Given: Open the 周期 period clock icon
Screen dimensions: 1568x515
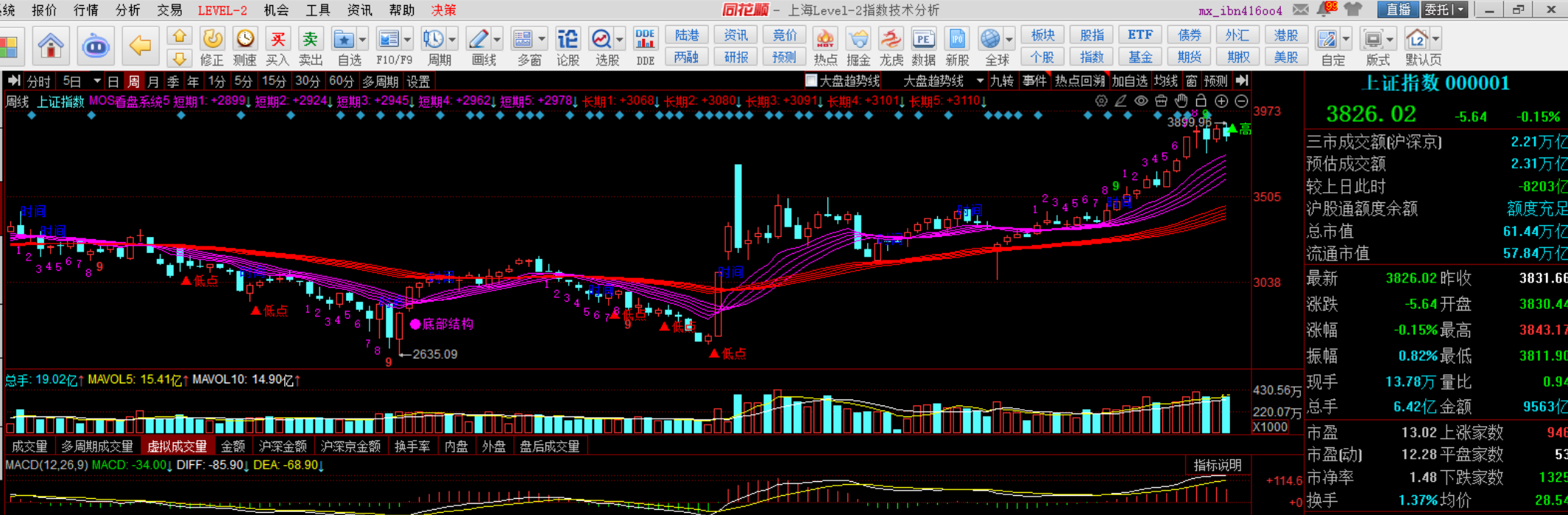Looking at the screenshot, I should coord(433,38).
